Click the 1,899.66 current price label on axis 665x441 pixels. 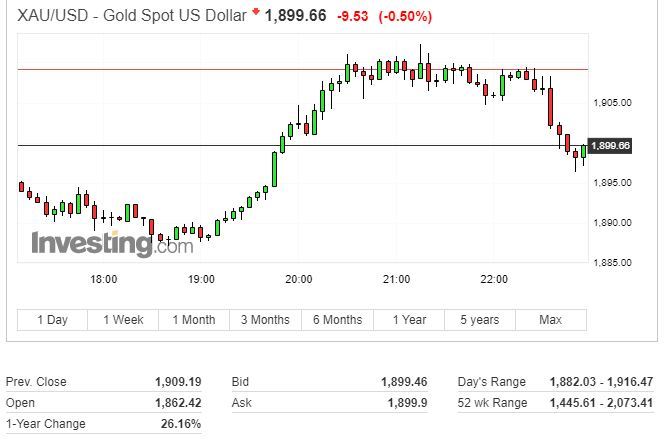click(x=610, y=146)
